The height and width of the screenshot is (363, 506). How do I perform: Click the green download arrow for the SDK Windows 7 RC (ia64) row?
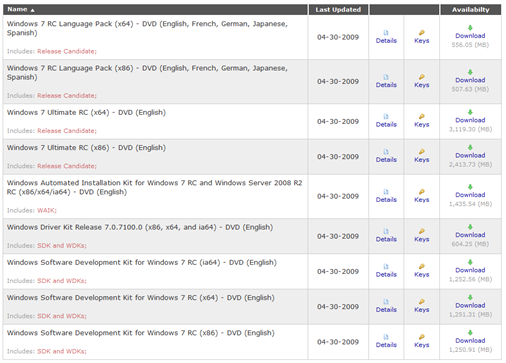click(470, 262)
